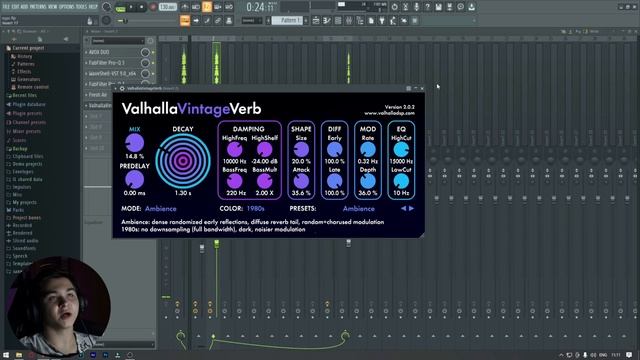Viewport: 640px width, 360px height.
Task: Open the OPTIONS menu
Action: (x=67, y=7)
